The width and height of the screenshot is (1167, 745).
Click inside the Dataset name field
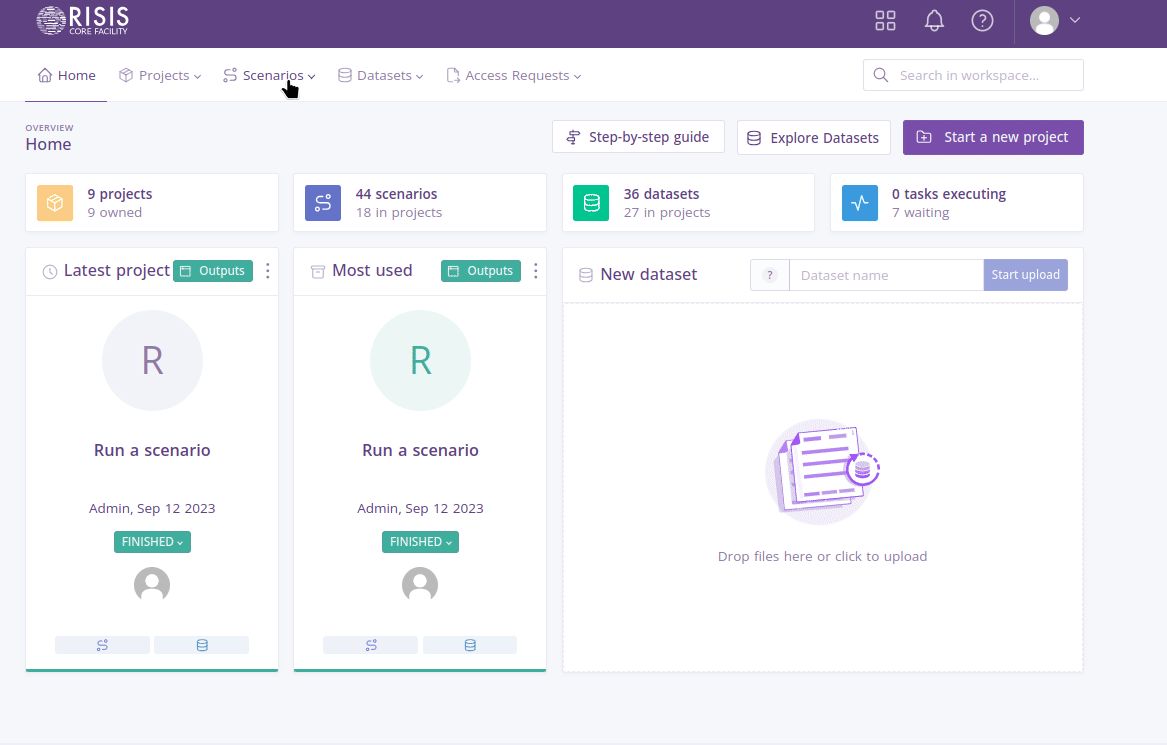click(886, 274)
